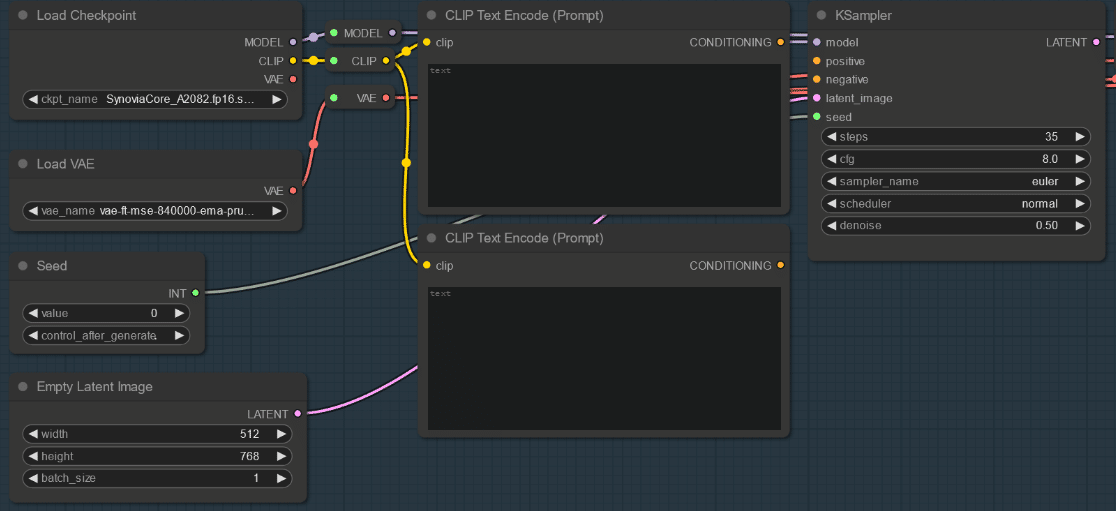Click the LATENT output slot on Empty Latent Image

[297, 413]
